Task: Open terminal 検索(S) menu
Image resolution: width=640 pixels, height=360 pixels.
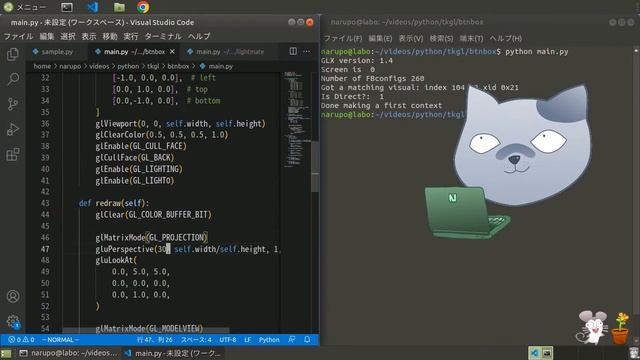Action: click(x=441, y=38)
